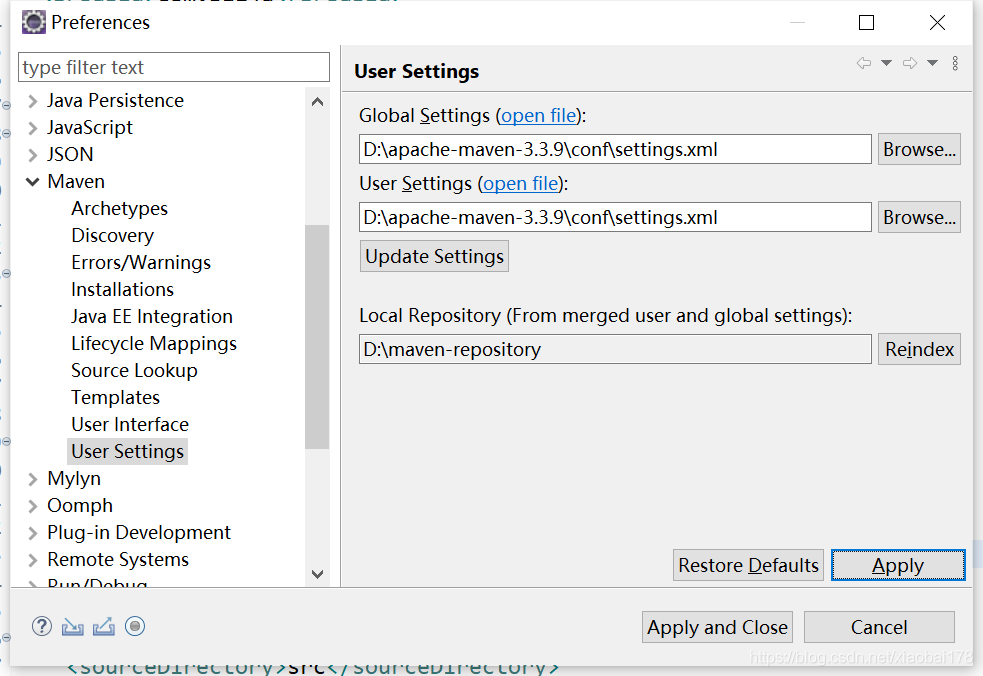Select the Mylyn category label

tap(74, 479)
